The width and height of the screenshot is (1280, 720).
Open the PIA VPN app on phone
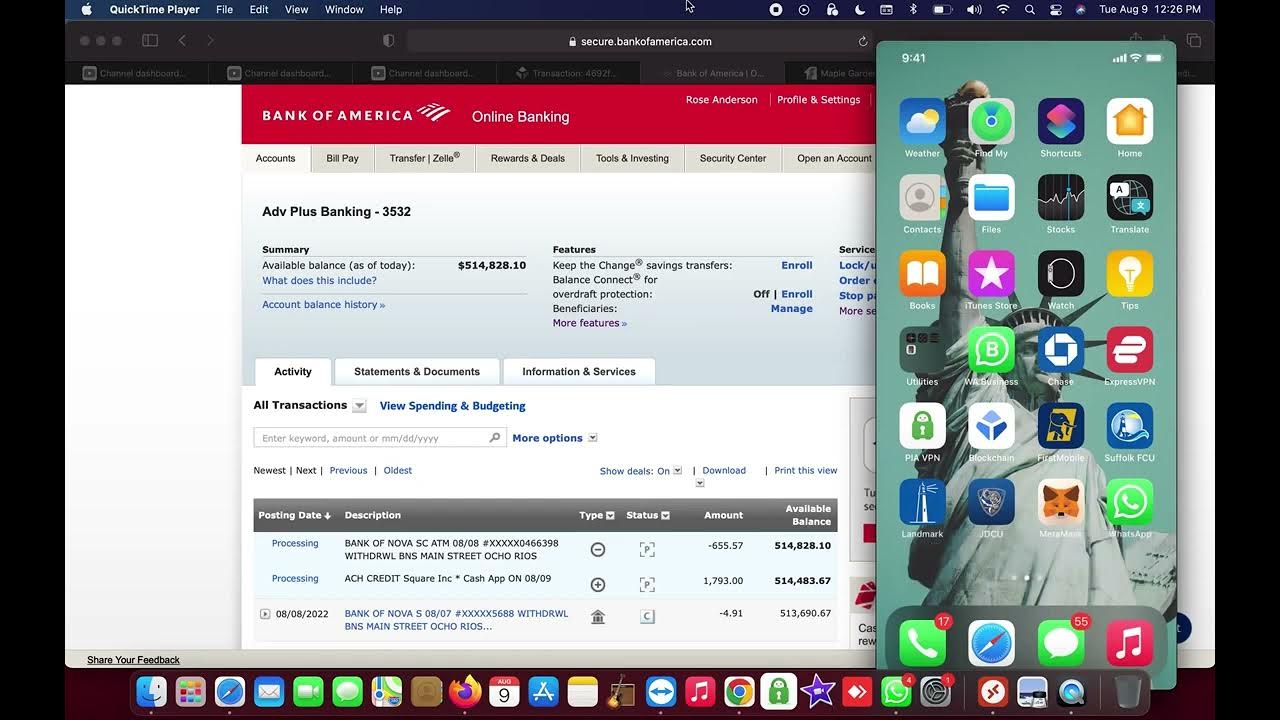pyautogui.click(x=922, y=426)
